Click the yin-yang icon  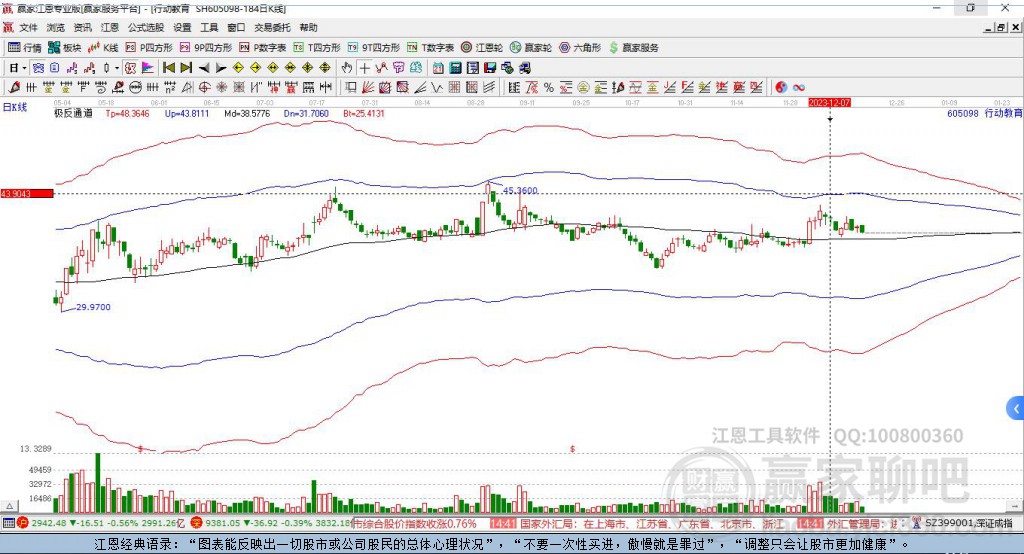click(x=781, y=87)
